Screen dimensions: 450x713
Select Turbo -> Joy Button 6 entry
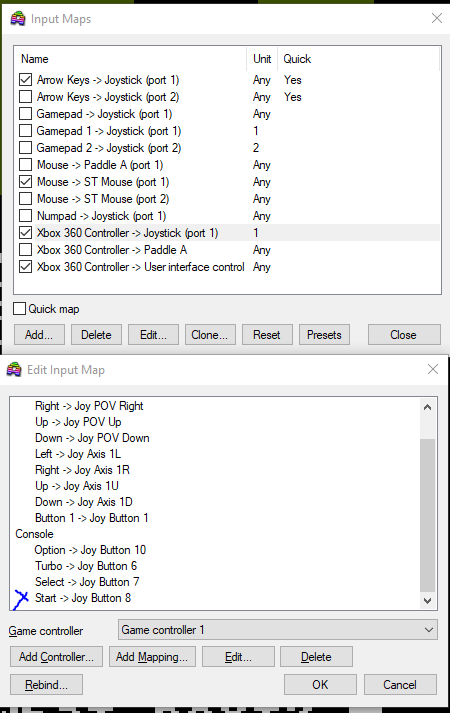[86, 566]
